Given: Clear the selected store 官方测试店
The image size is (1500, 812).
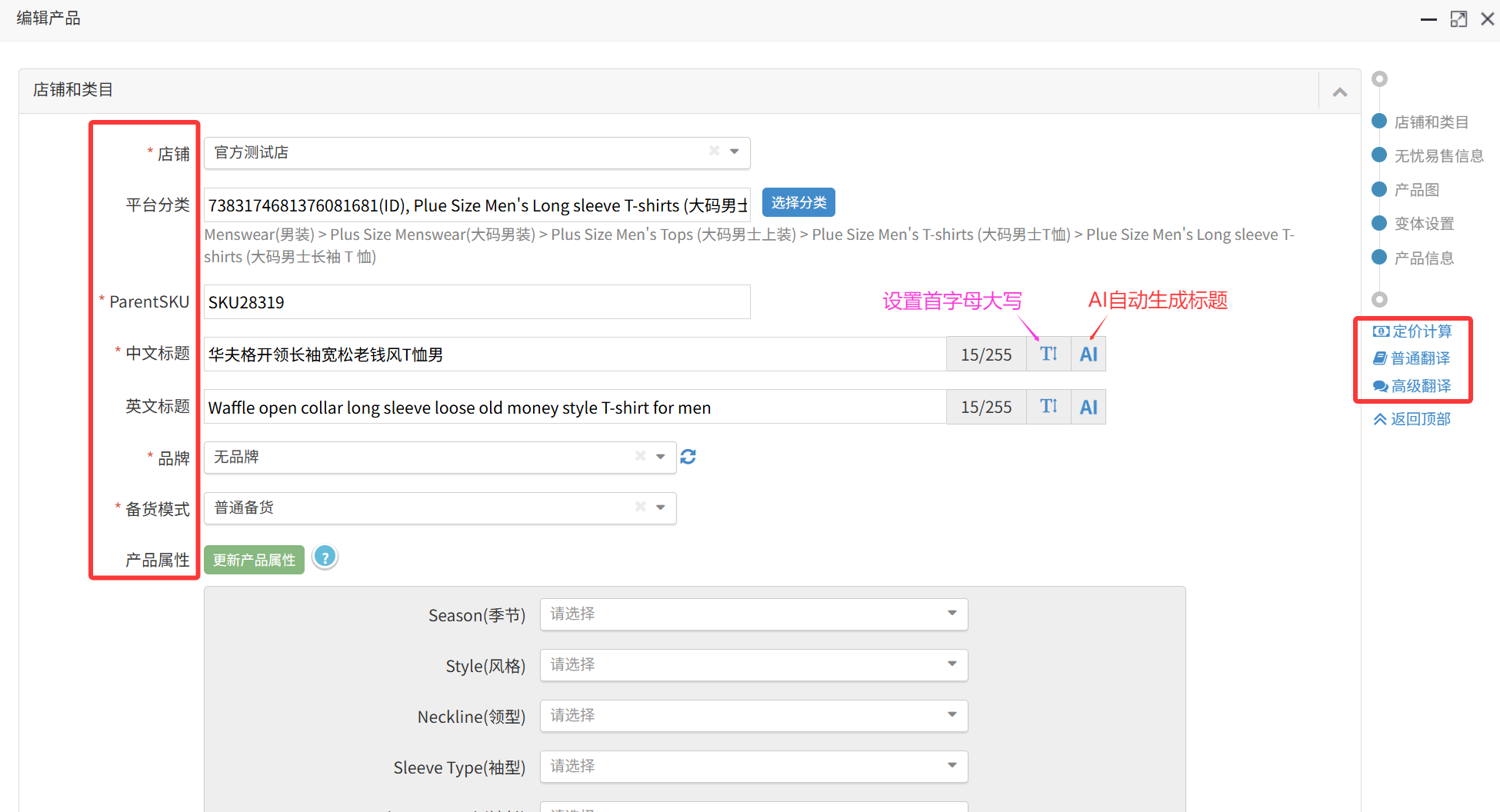Looking at the screenshot, I should [x=714, y=151].
